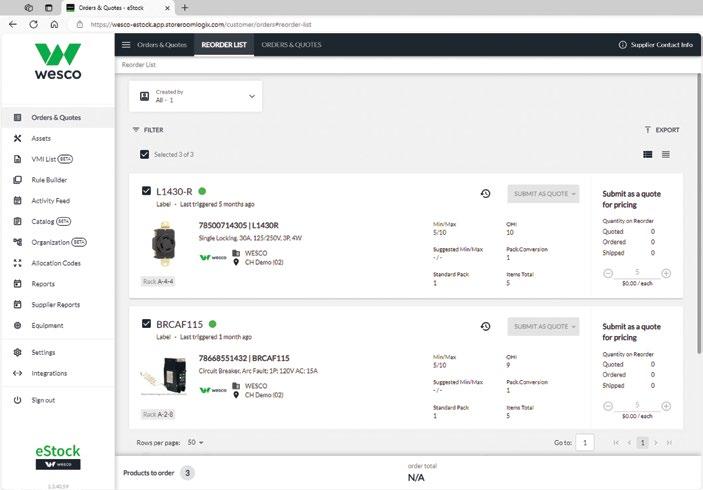Image resolution: width=703 pixels, height=490 pixels.
Task: Click the Integrations sidebar icon
Action: (17, 373)
